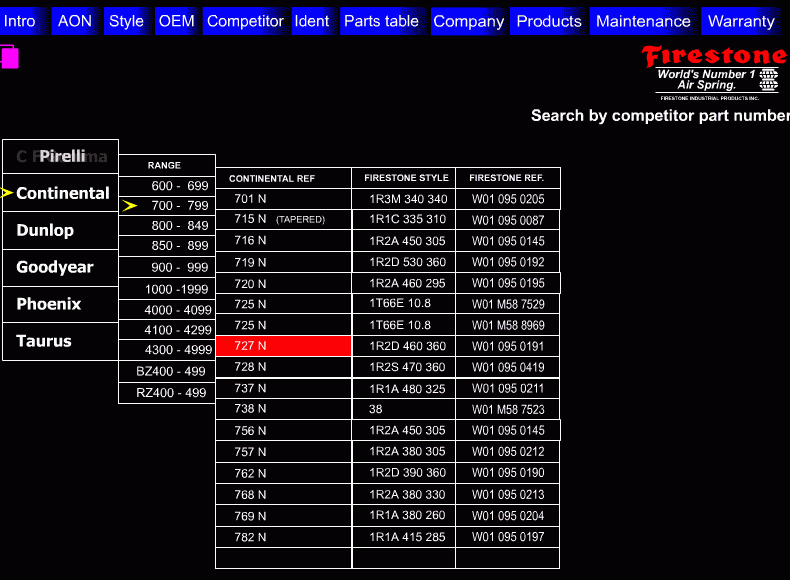The height and width of the screenshot is (580, 790).
Task: Select Continental ref 782 N
Action: (284, 537)
